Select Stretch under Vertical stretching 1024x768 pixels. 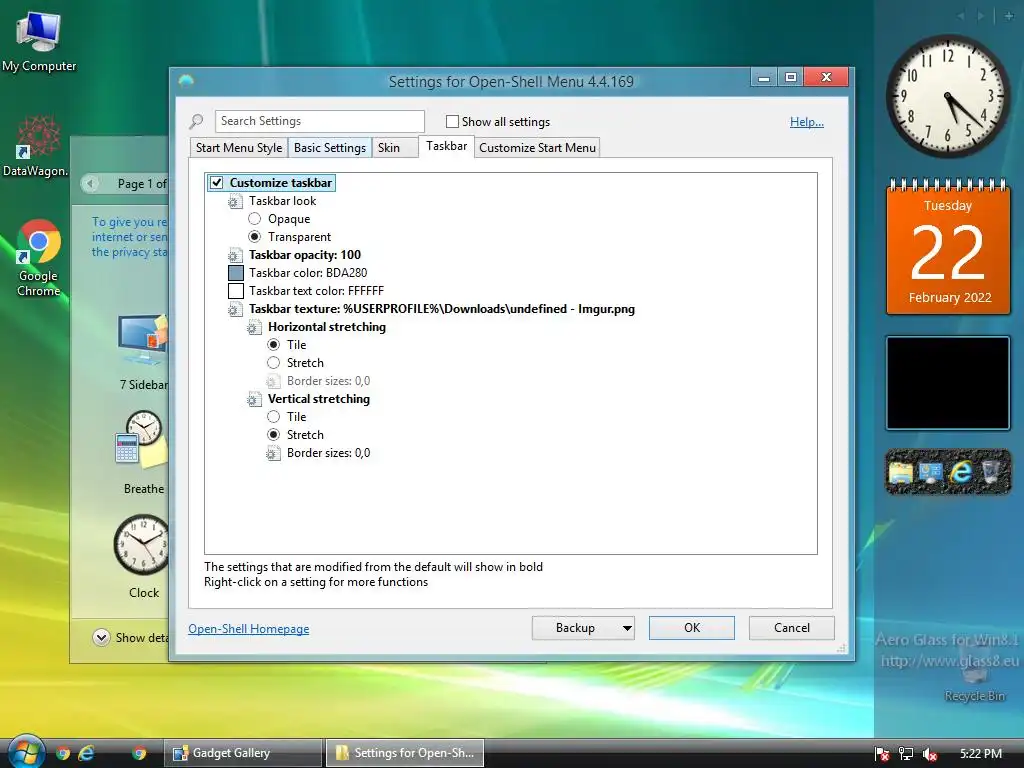click(274, 434)
